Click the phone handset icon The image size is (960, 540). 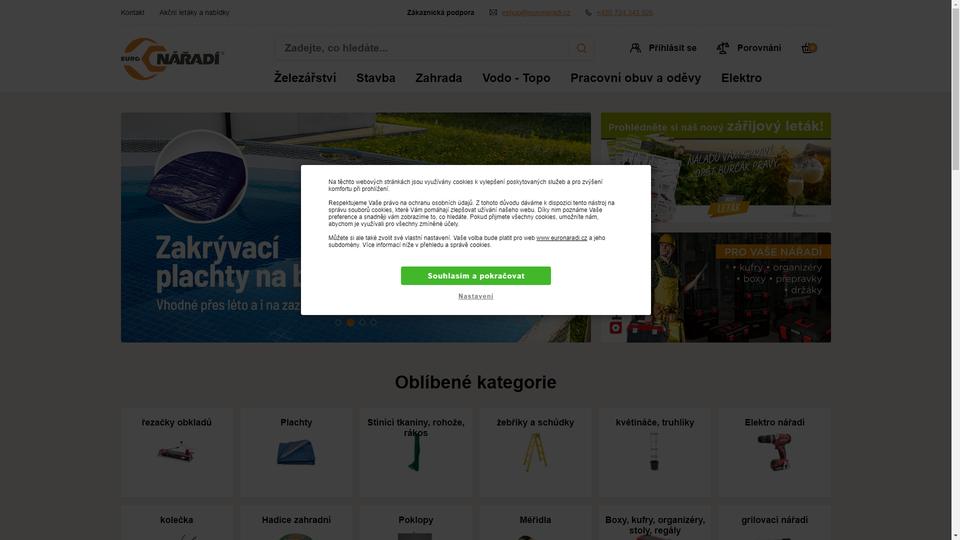coord(588,12)
